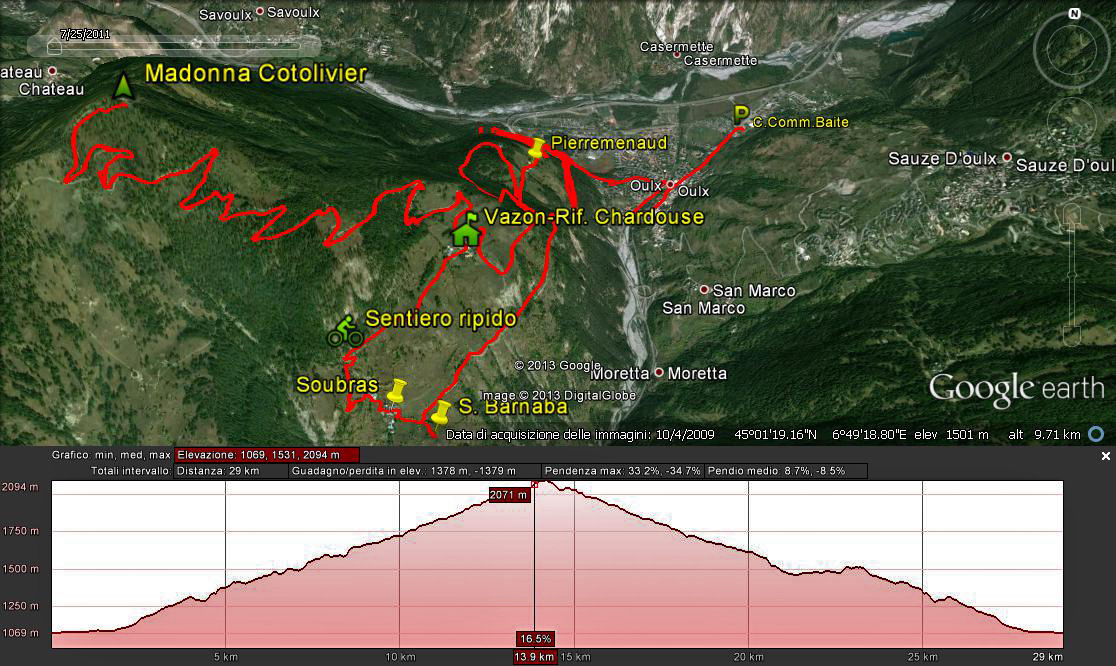Click the Madonna Cotolivier green arrow marker

point(124,86)
